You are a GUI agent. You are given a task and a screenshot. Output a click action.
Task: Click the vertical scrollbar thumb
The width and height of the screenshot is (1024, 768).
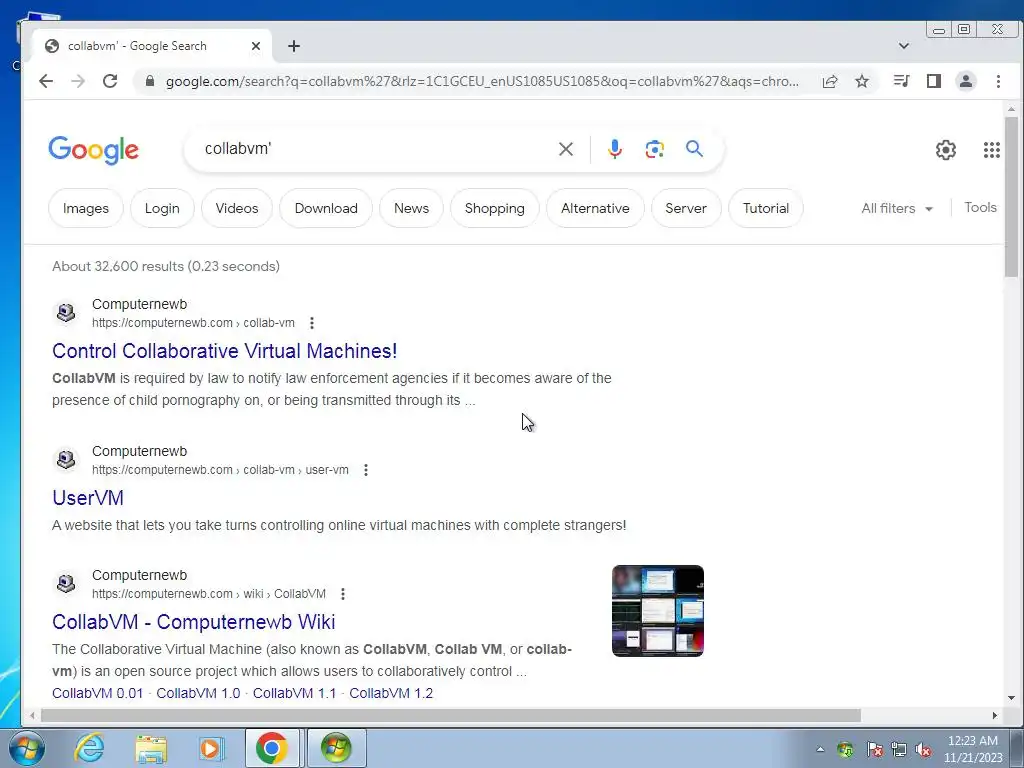[1011, 197]
